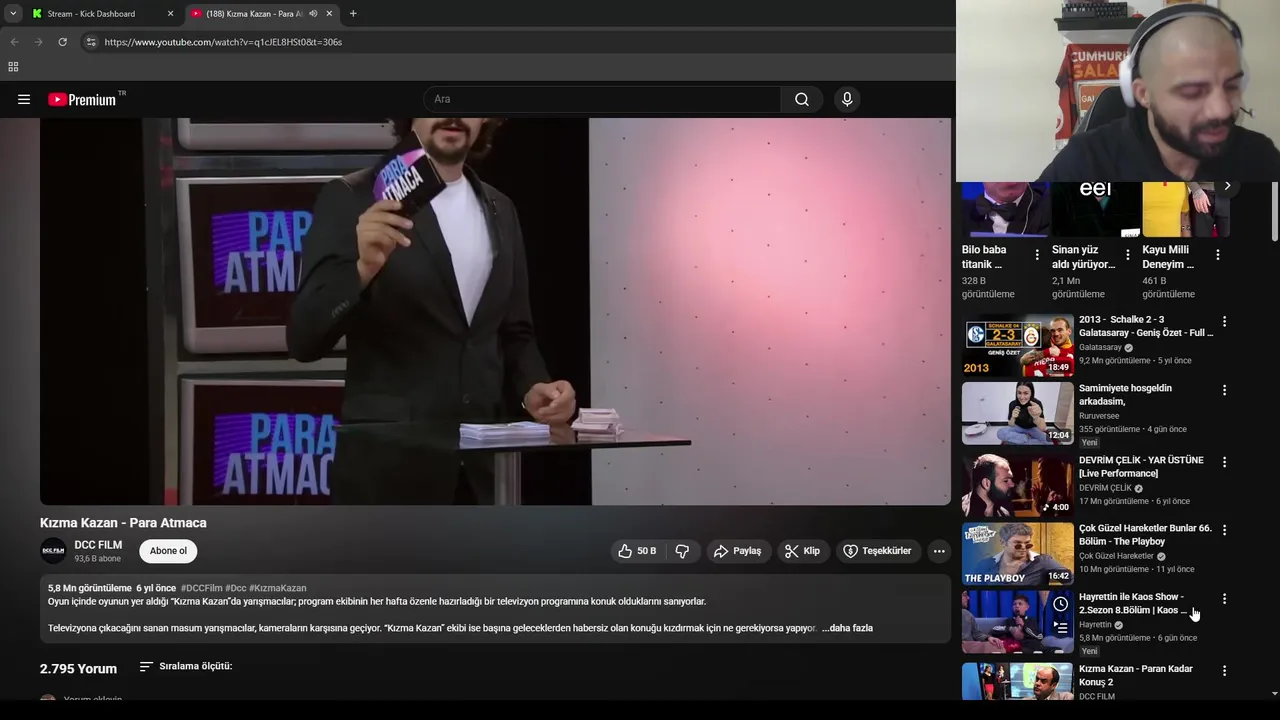
Task: Open more actions three-dot menu under video
Action: coord(939,551)
